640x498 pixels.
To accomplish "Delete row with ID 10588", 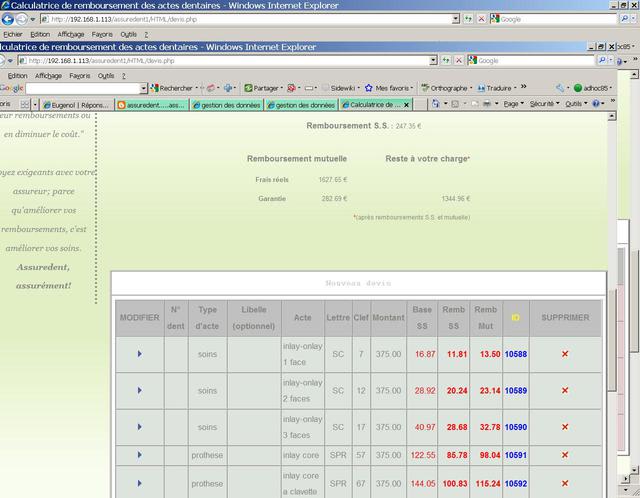I will 565,354.
